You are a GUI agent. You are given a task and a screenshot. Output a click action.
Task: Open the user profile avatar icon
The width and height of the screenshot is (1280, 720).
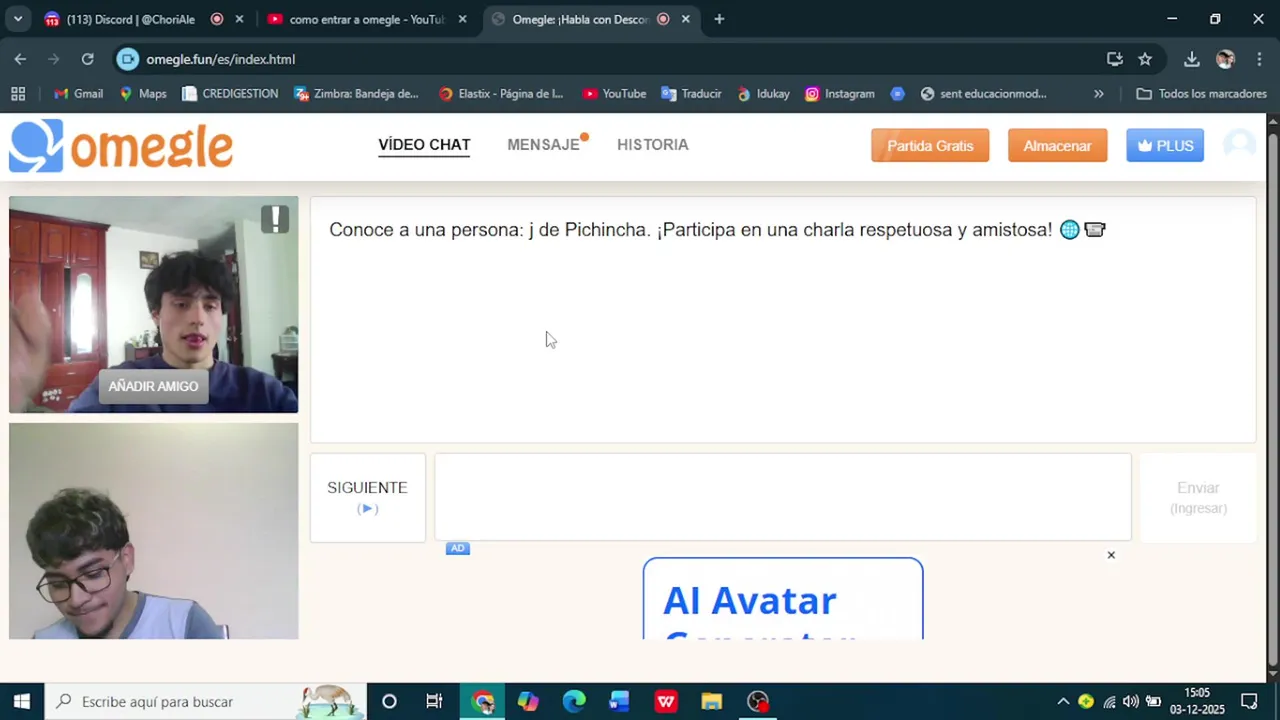pyautogui.click(x=1239, y=145)
